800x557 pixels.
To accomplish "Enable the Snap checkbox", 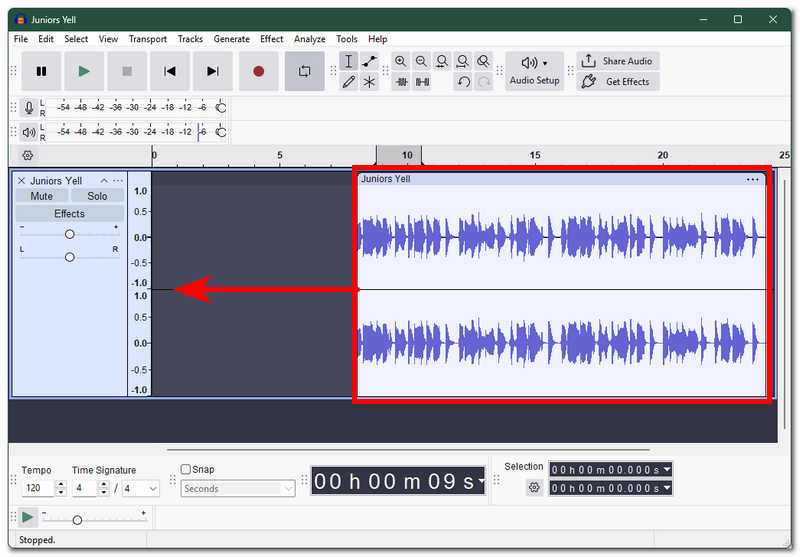I will pyautogui.click(x=186, y=469).
